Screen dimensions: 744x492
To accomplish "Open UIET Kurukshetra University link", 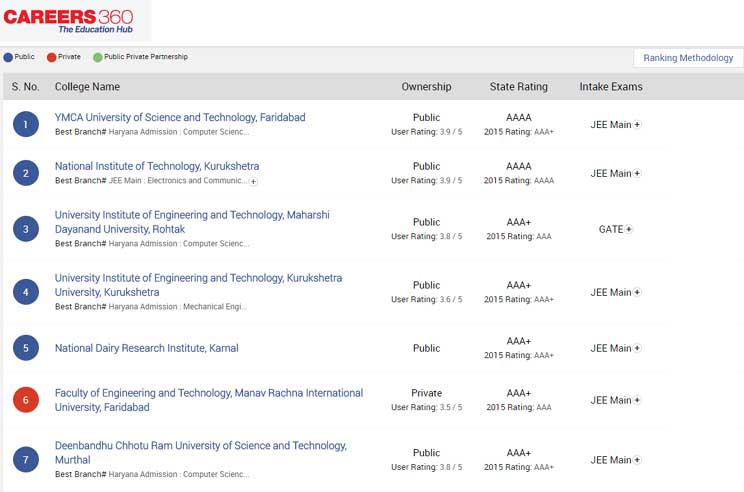I will [x=198, y=285].
